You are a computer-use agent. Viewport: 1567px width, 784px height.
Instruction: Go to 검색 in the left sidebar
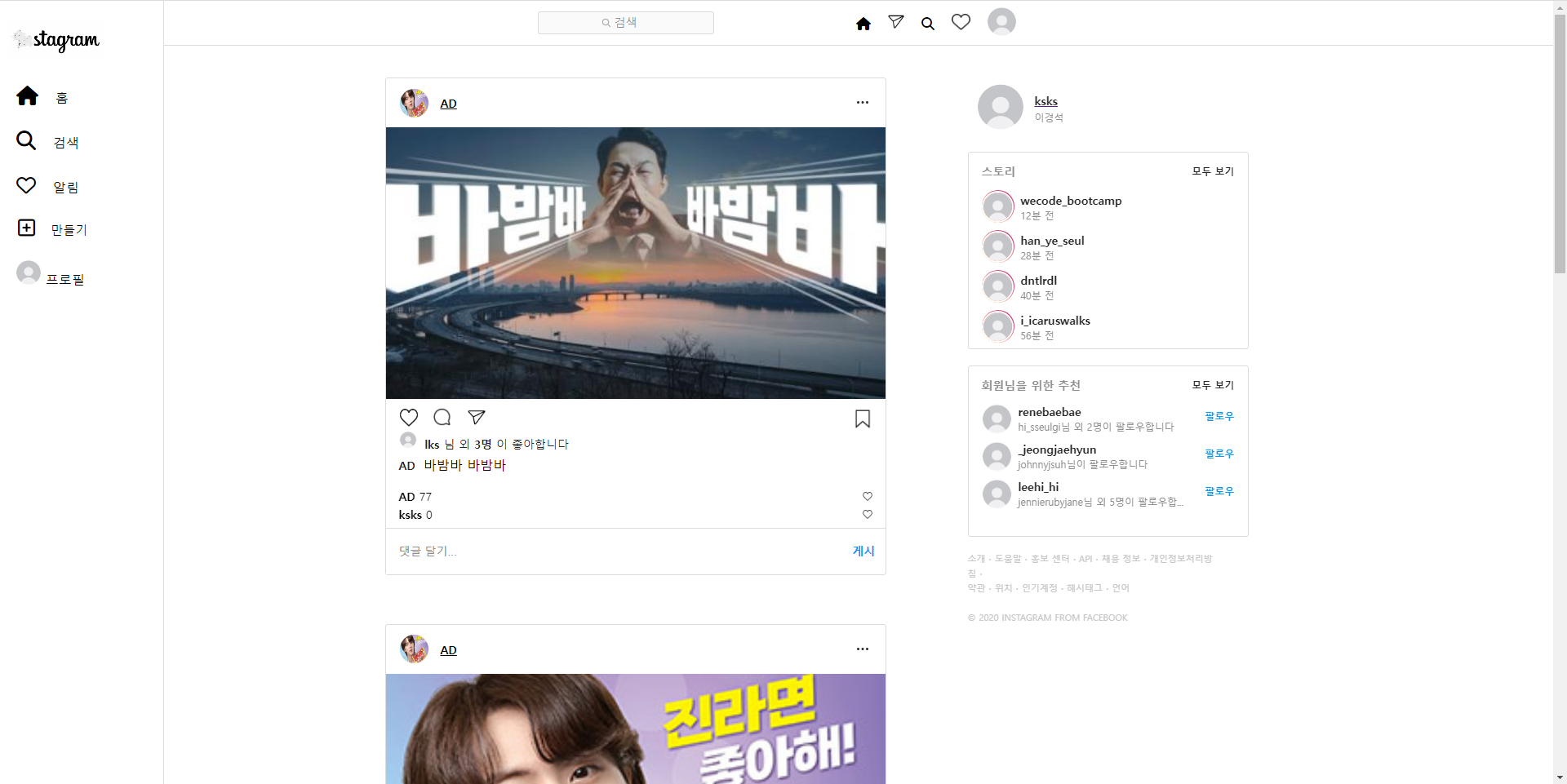[26, 140]
